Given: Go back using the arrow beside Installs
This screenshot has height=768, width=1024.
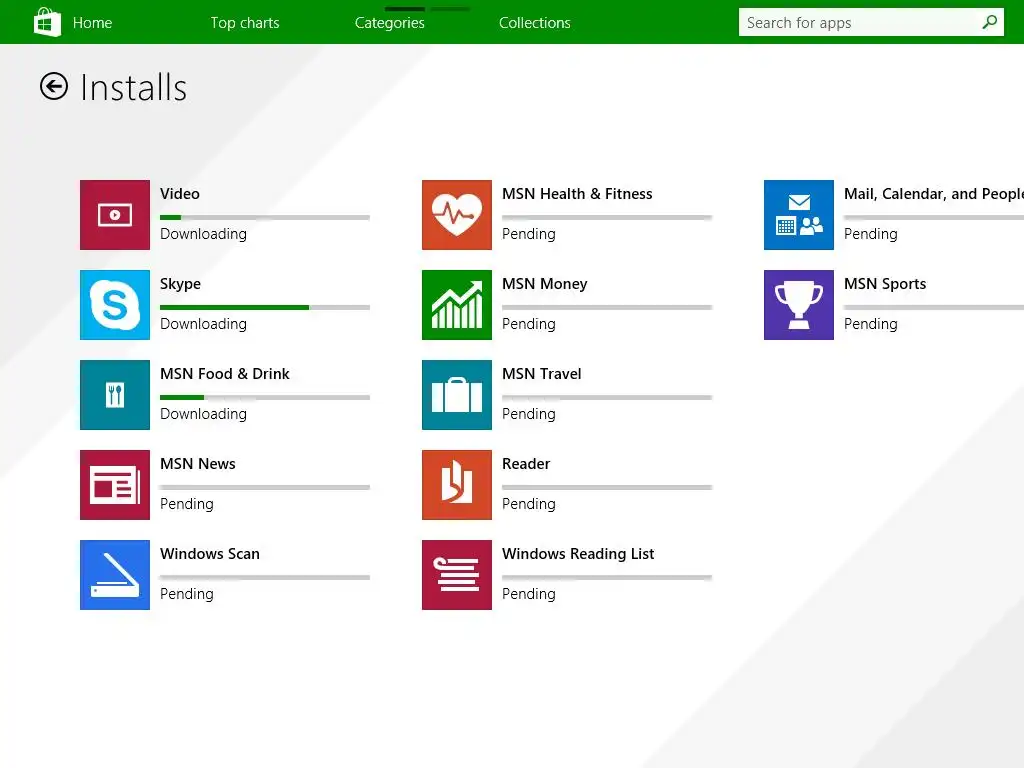Looking at the screenshot, I should click(54, 86).
